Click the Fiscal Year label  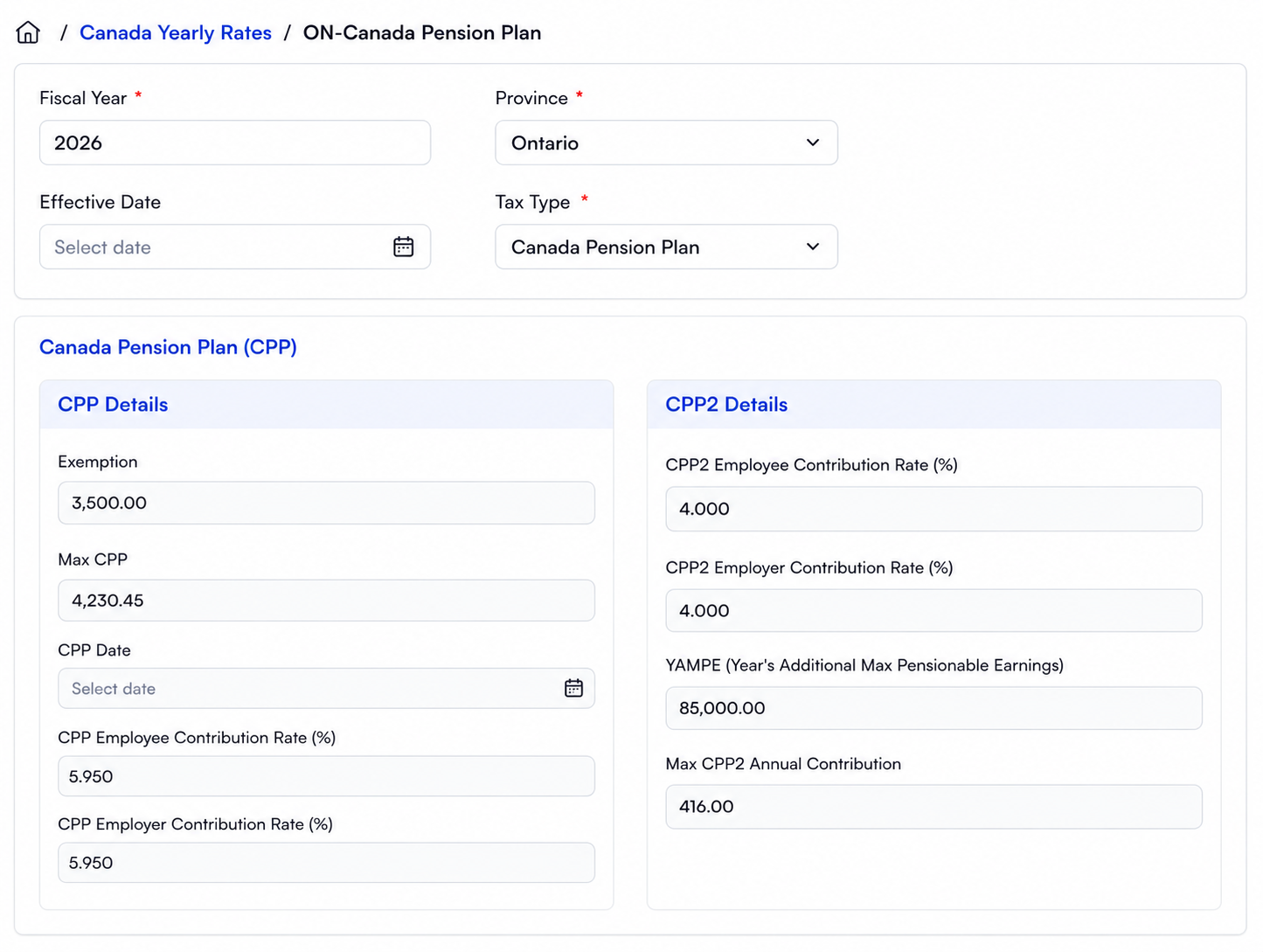click(83, 98)
